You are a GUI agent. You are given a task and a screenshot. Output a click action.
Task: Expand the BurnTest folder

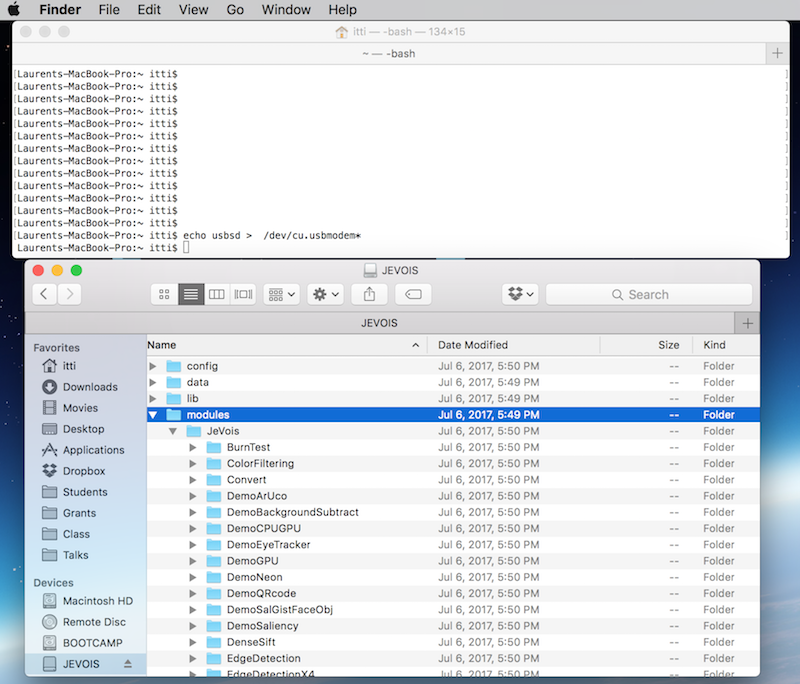(193, 447)
